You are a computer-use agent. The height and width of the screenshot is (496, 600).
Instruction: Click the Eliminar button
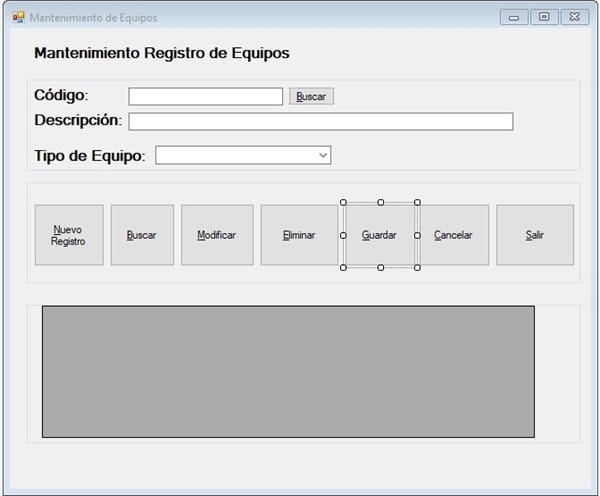tap(299, 235)
